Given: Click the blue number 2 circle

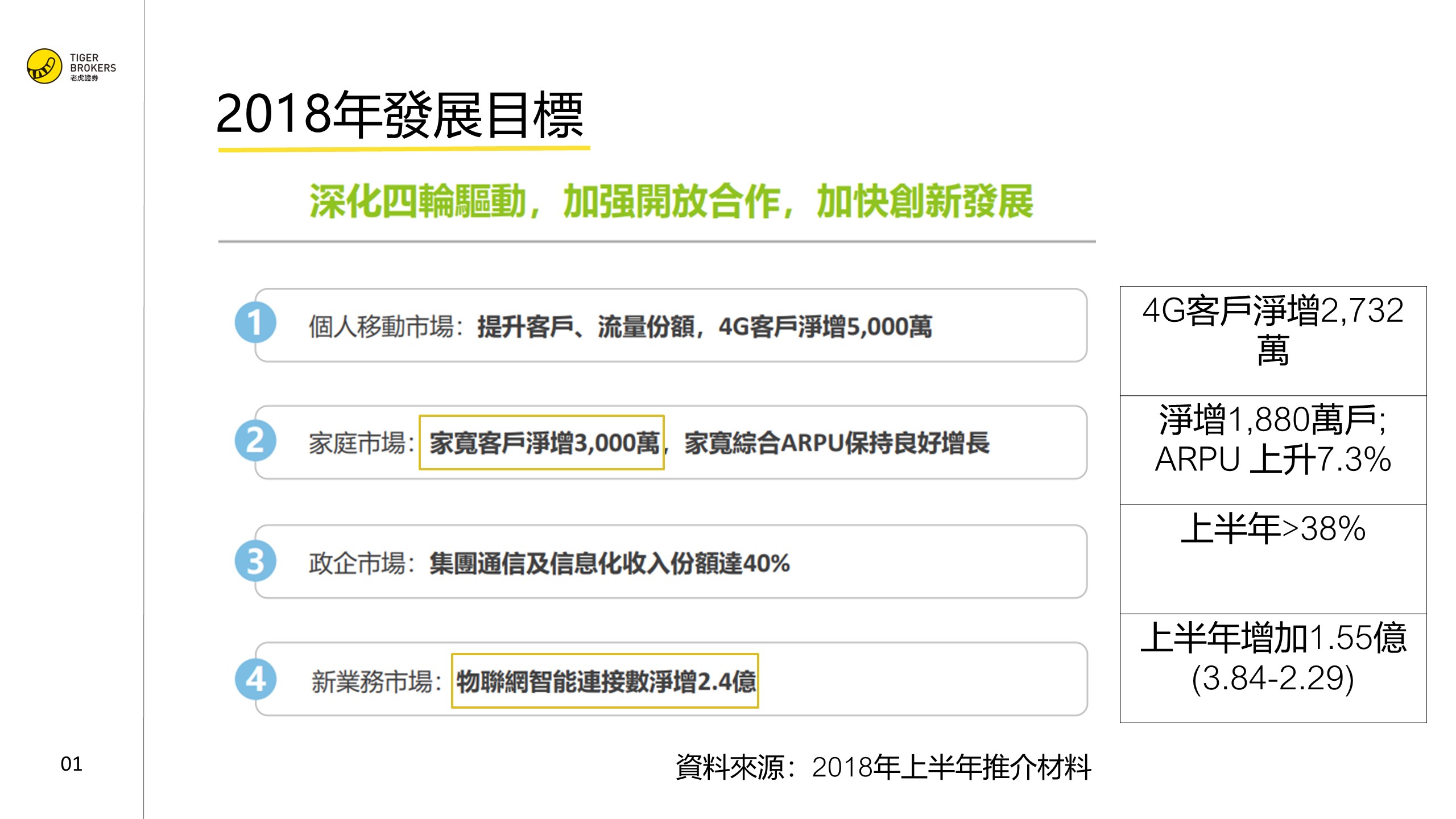Looking at the screenshot, I should [255, 440].
